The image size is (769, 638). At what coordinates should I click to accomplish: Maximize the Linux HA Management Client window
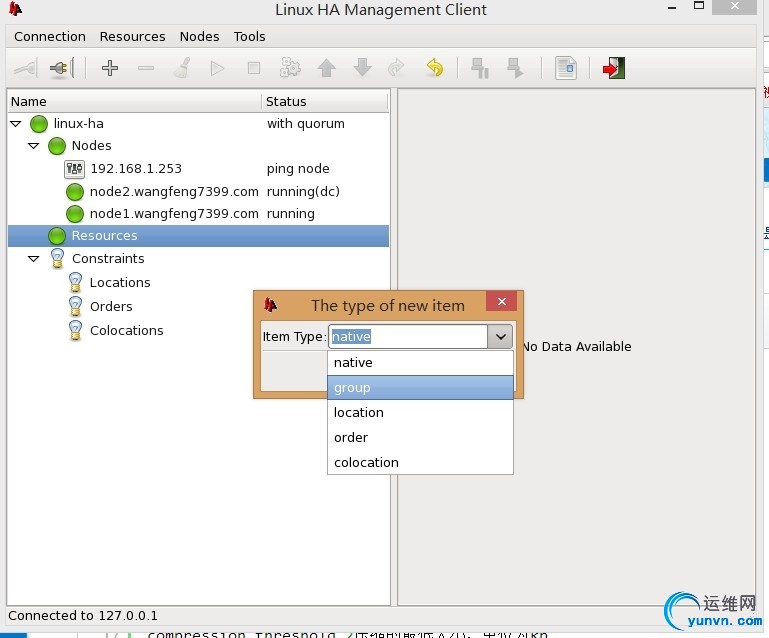(x=699, y=5)
